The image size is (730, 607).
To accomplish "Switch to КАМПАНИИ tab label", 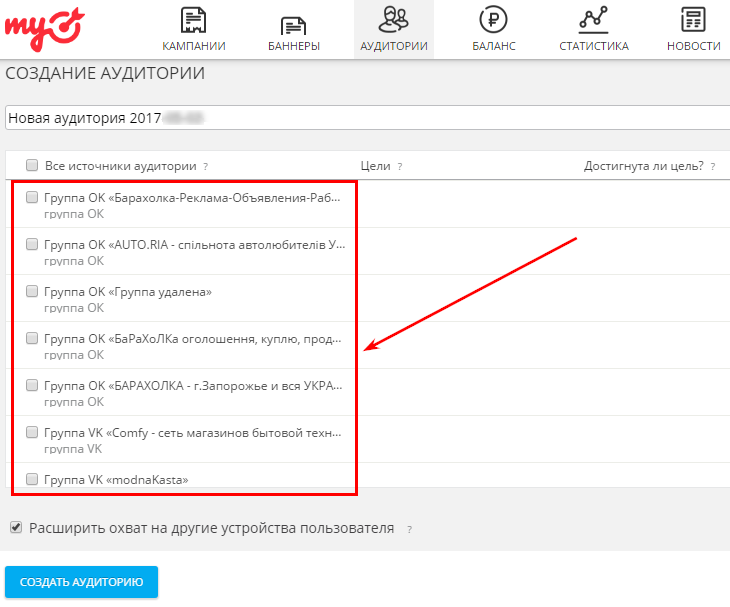I will 194,46.
